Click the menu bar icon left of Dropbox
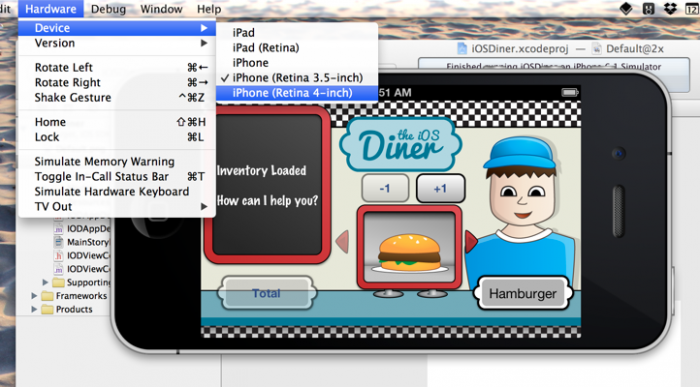 pyautogui.click(x=648, y=8)
